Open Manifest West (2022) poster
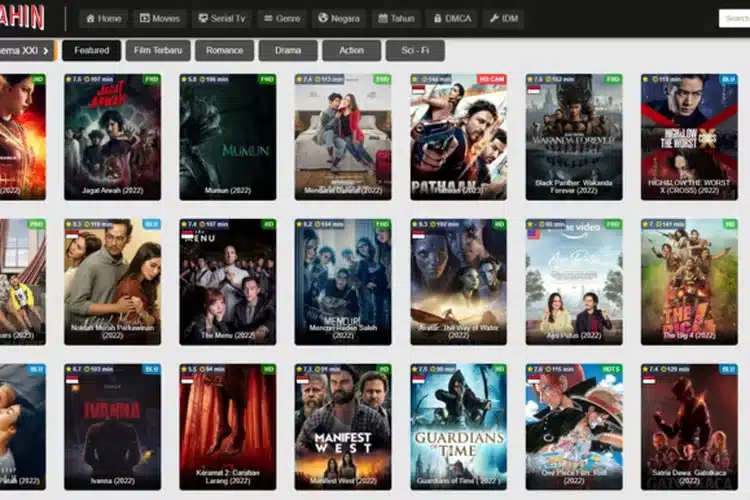 (343, 427)
